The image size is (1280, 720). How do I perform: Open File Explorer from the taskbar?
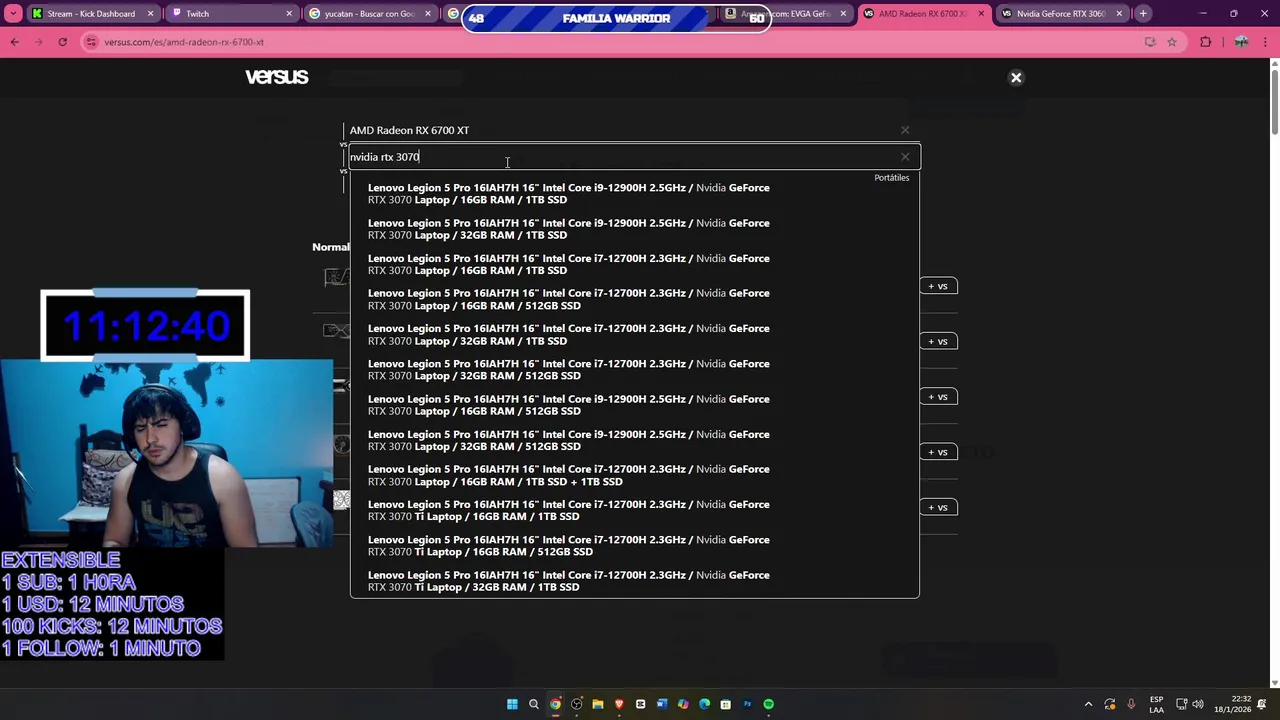[x=598, y=704]
